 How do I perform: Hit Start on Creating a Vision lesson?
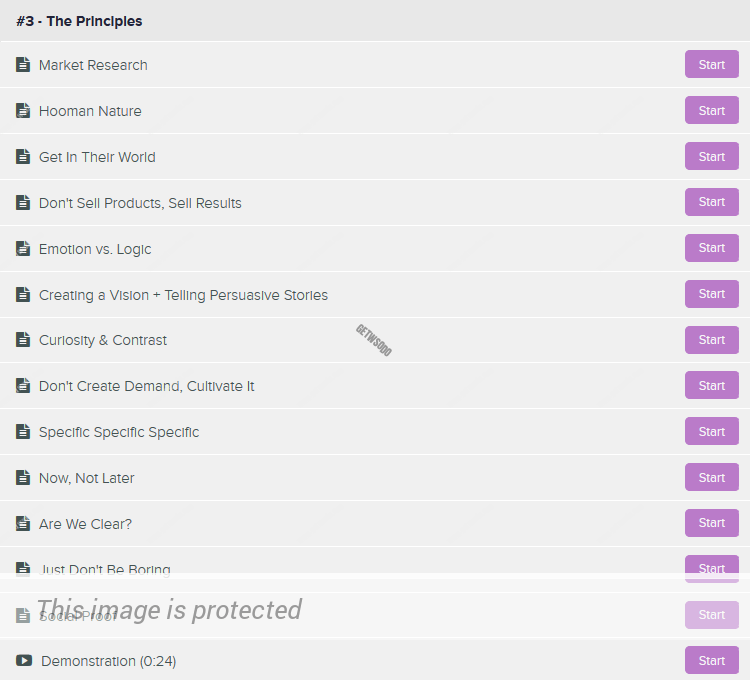click(x=711, y=294)
